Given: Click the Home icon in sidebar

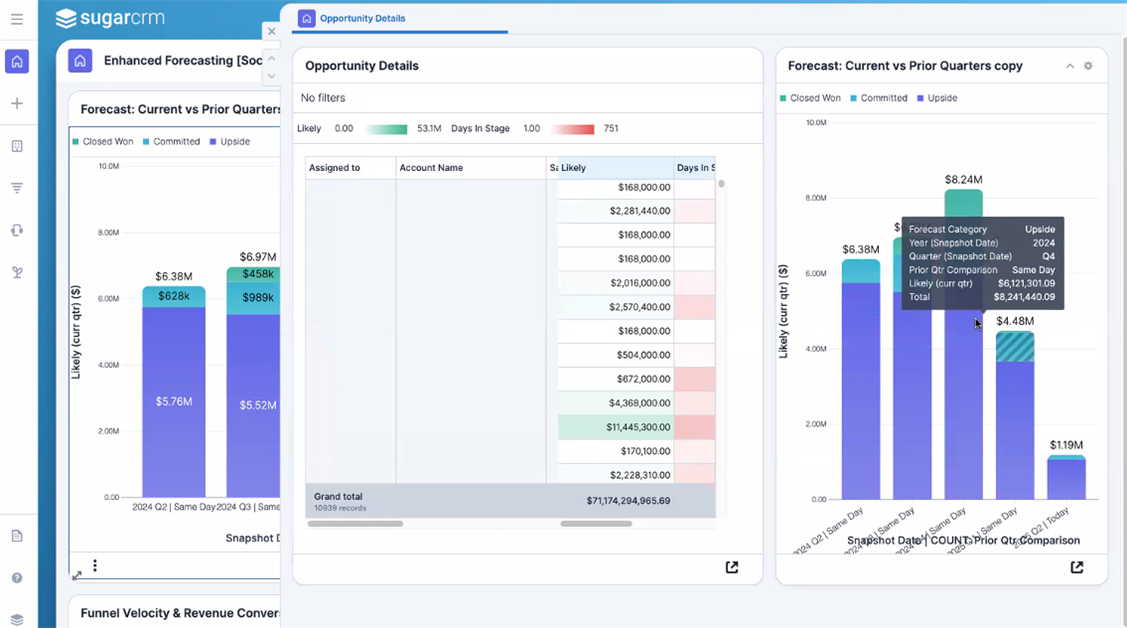Looking at the screenshot, I should (17, 62).
